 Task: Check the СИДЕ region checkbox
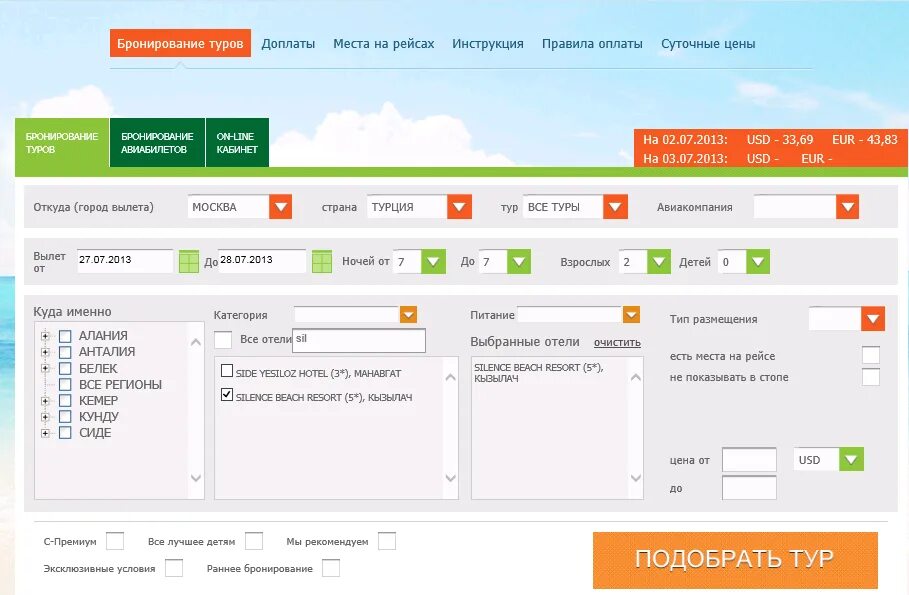[65, 433]
